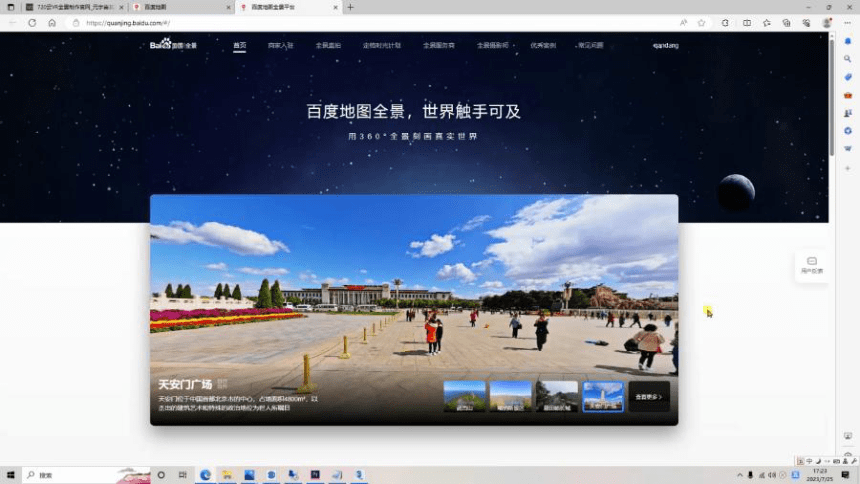
Task: Open the 常见问题 navigation item
Action: [590, 46]
